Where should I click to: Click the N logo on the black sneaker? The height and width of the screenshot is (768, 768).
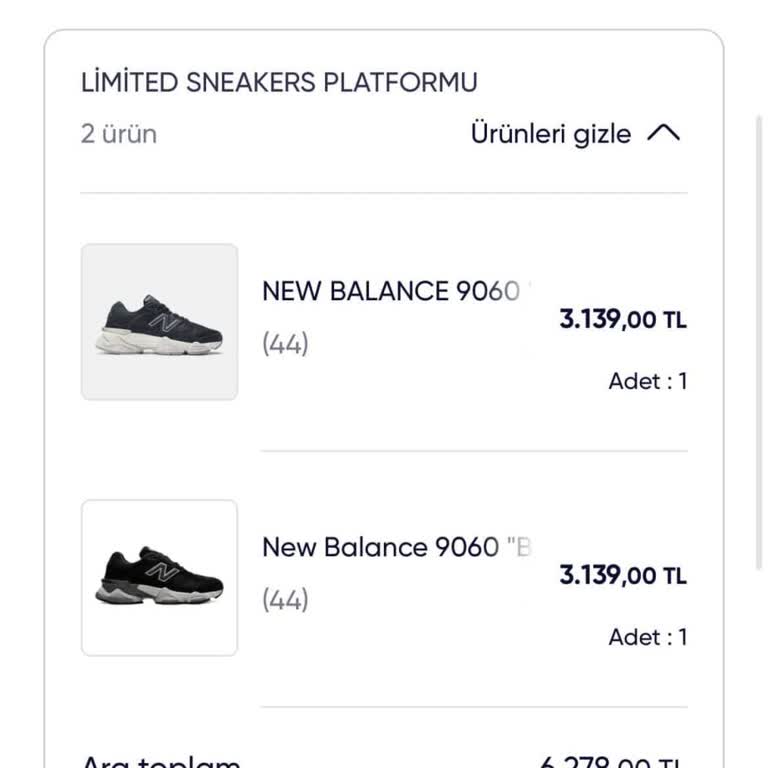pyautogui.click(x=160, y=572)
